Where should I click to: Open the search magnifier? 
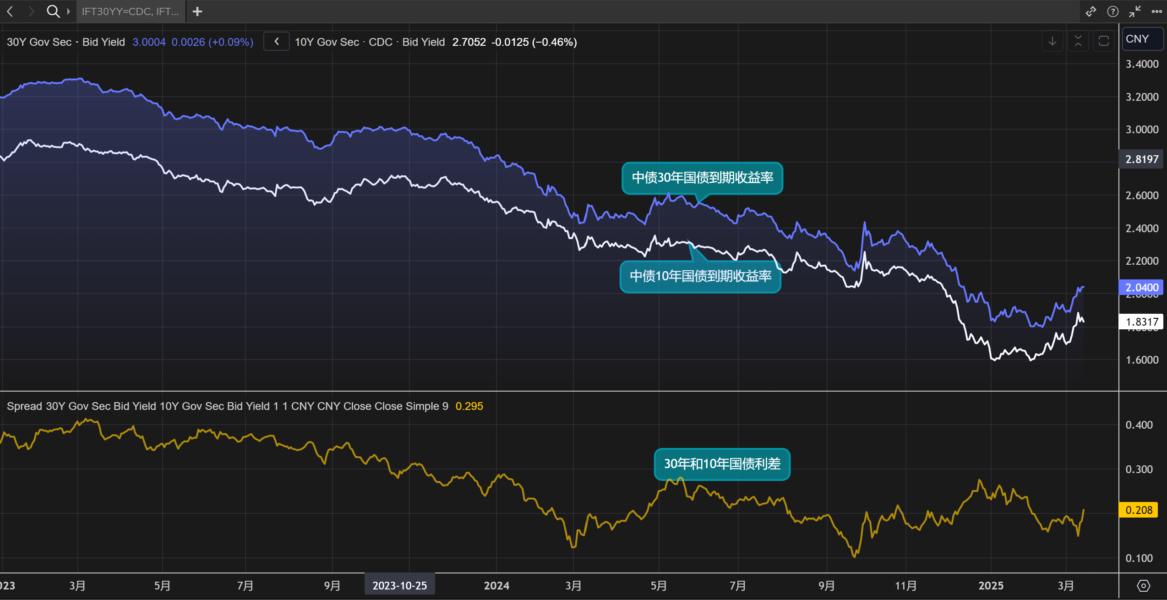click(53, 11)
